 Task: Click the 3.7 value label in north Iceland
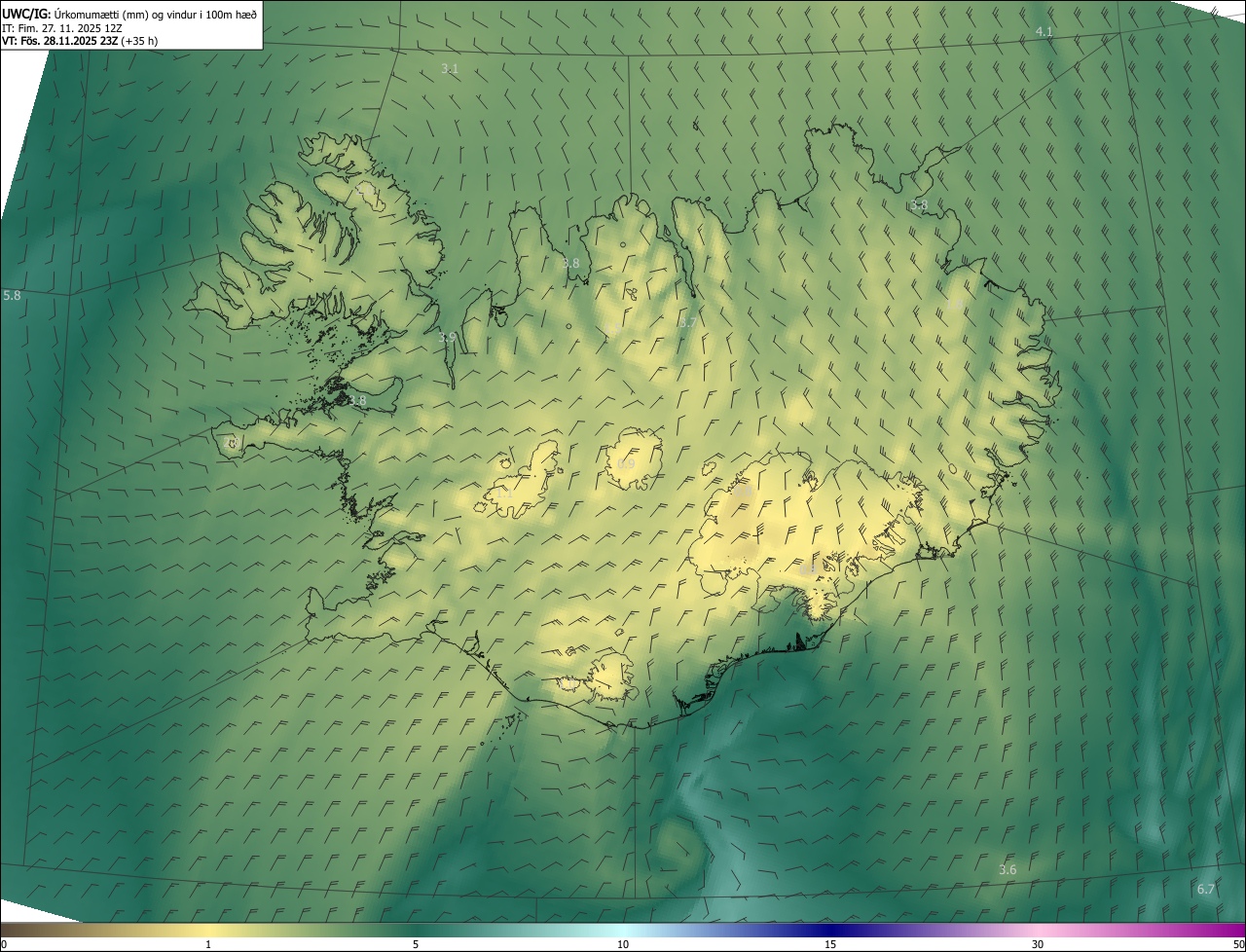pyautogui.click(x=687, y=322)
